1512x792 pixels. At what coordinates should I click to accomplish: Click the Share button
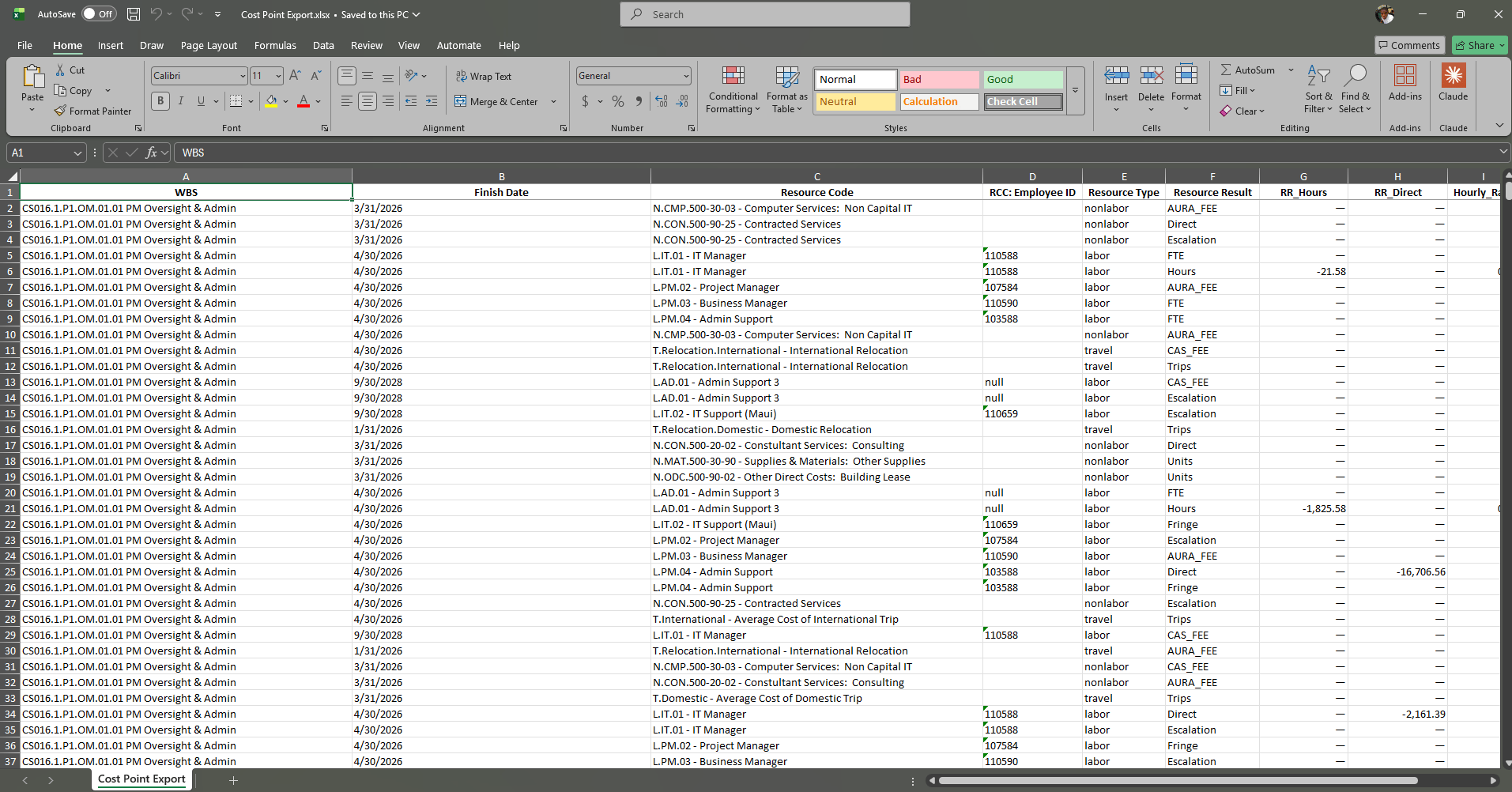point(1480,46)
